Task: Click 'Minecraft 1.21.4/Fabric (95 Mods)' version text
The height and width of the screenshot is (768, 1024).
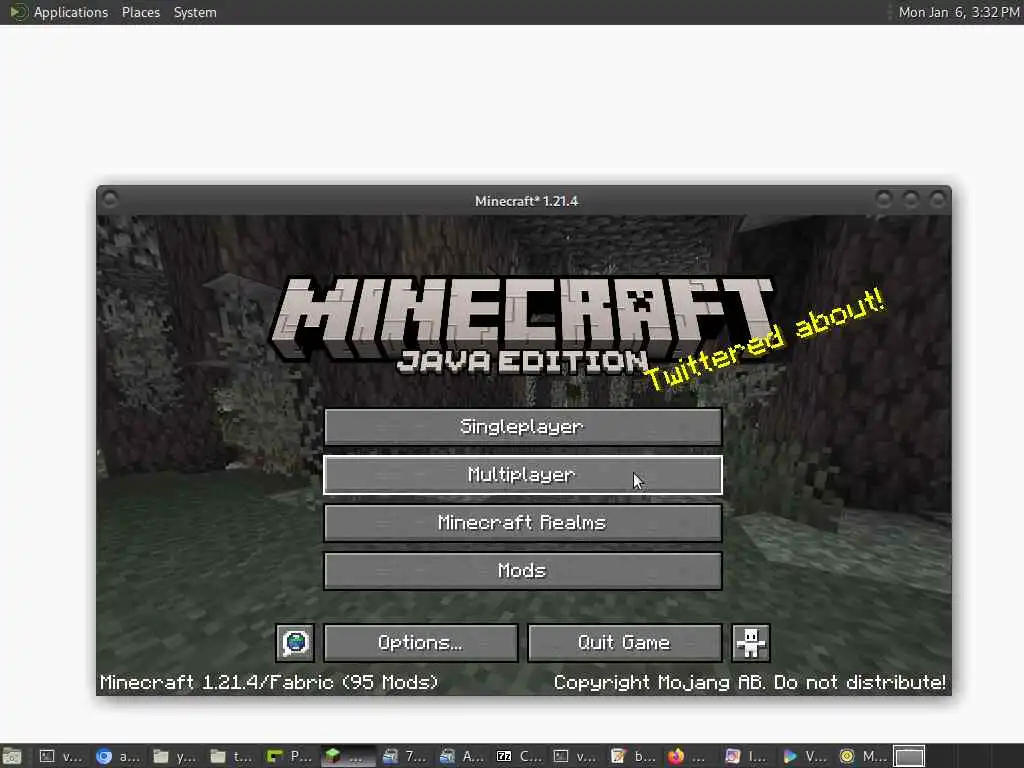Action: click(269, 682)
